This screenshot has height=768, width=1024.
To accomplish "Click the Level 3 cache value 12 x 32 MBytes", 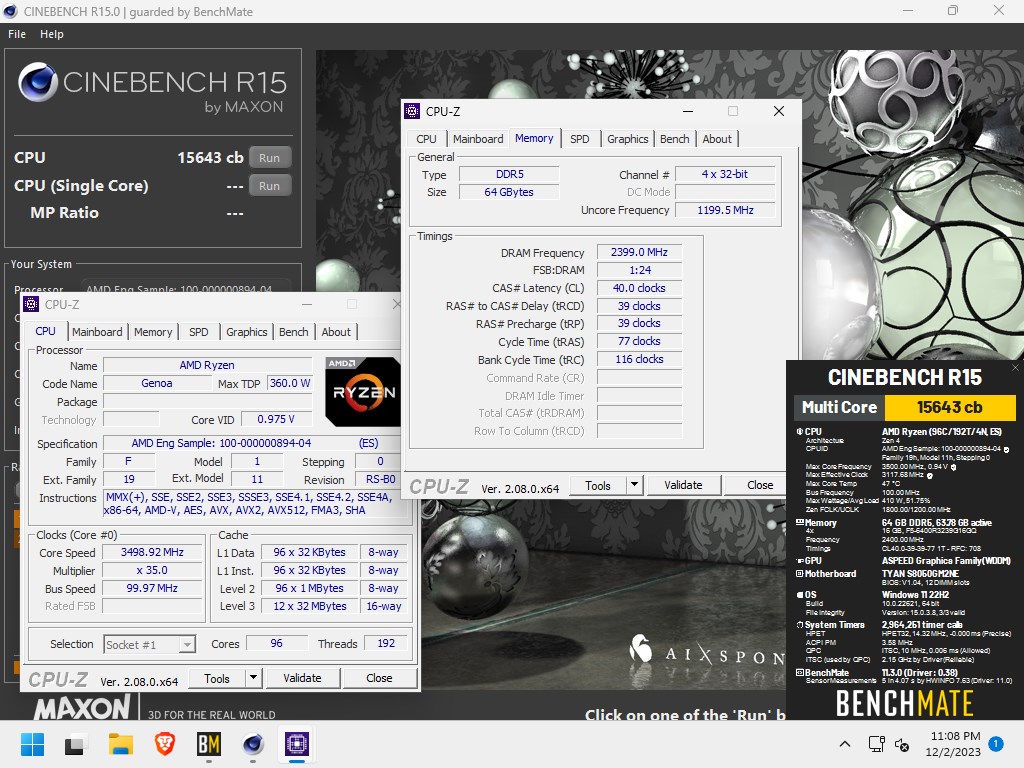I will [310, 606].
